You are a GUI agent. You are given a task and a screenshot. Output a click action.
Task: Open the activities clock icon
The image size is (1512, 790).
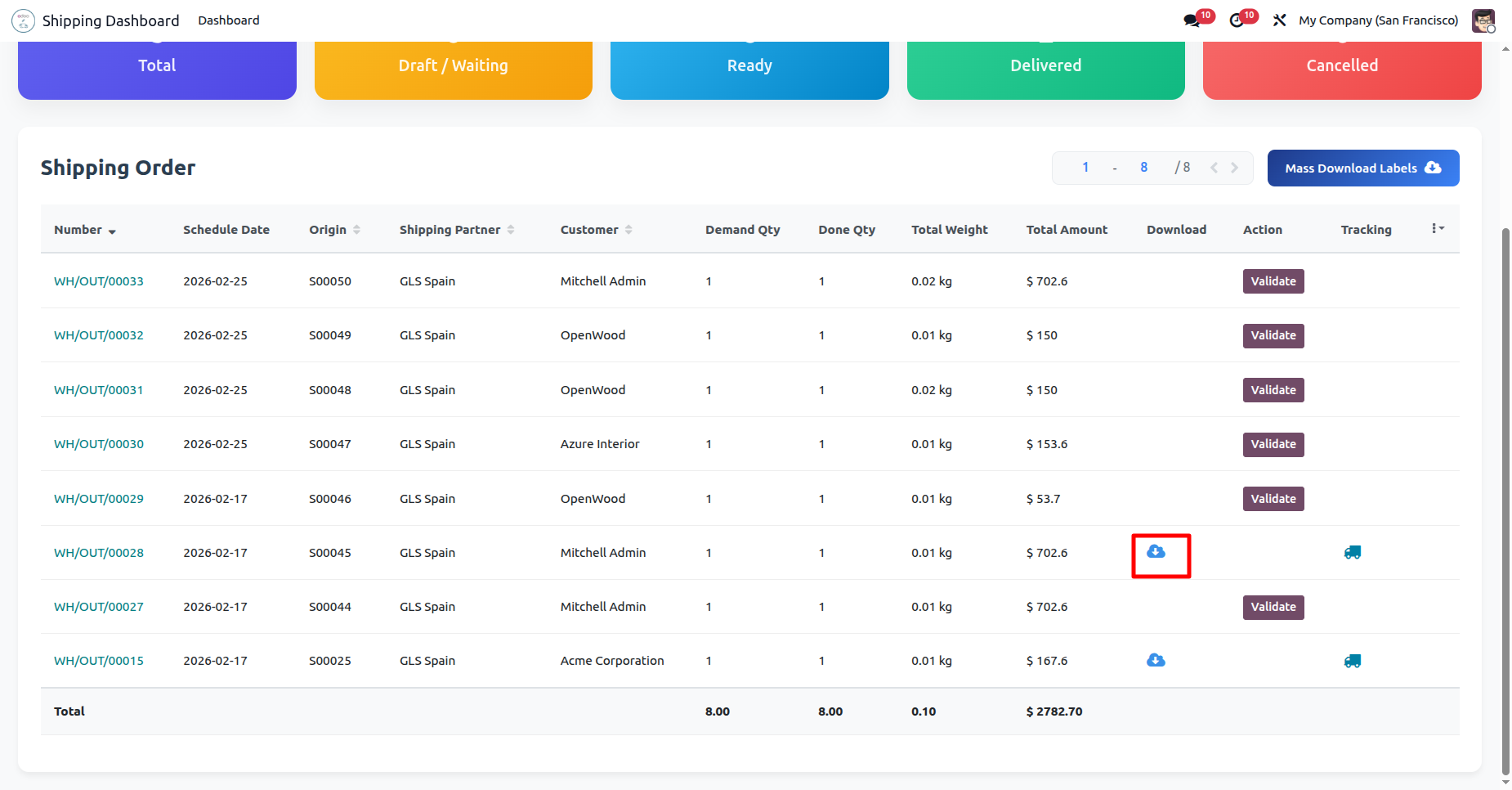1237,20
